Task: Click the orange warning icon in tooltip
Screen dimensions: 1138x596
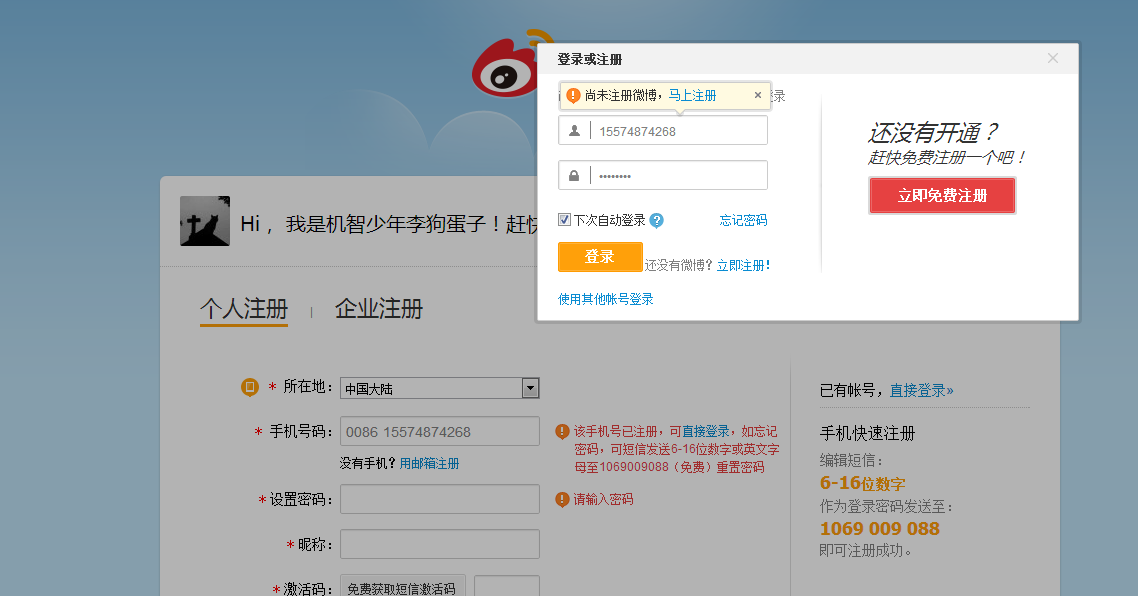Action: click(573, 95)
